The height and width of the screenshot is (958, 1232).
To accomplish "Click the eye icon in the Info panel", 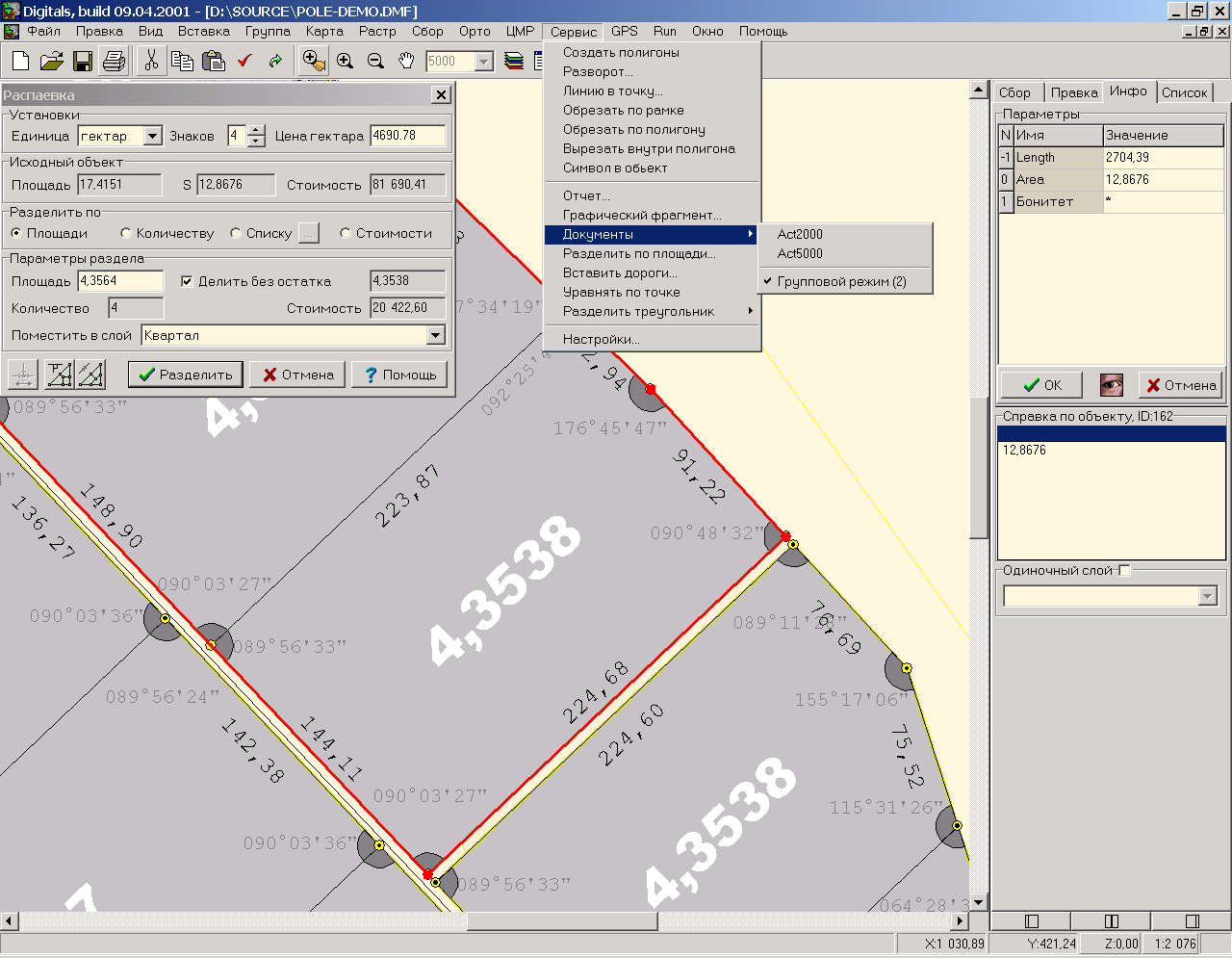I will pos(1112,385).
